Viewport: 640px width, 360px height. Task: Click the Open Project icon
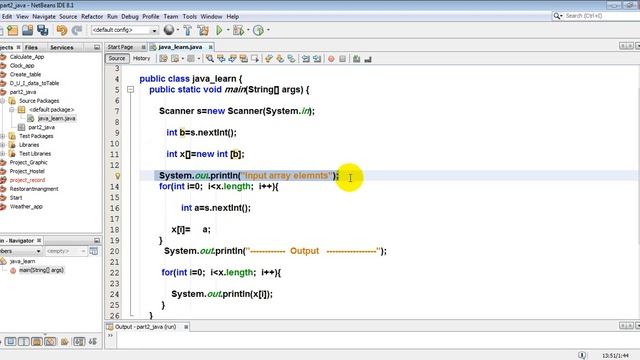click(x=27, y=30)
